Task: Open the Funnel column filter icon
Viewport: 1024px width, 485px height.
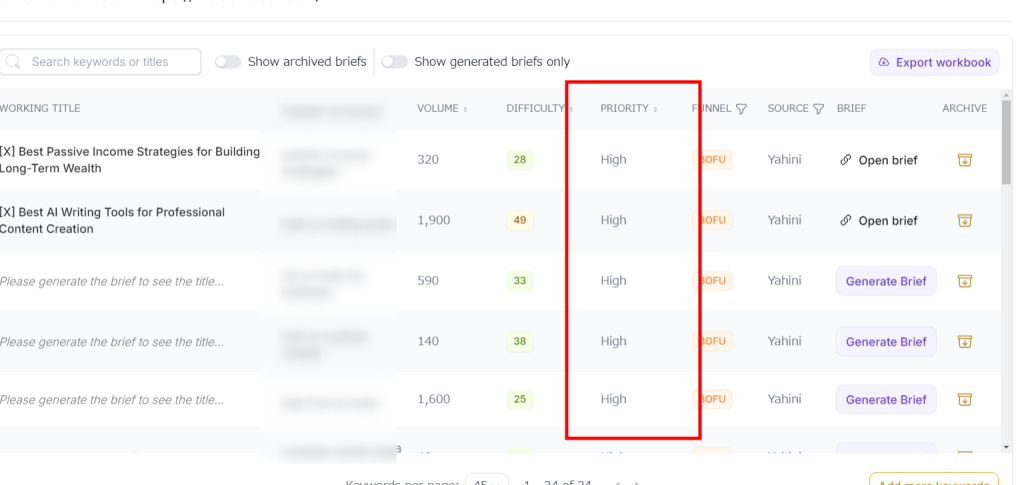Action: pos(741,109)
